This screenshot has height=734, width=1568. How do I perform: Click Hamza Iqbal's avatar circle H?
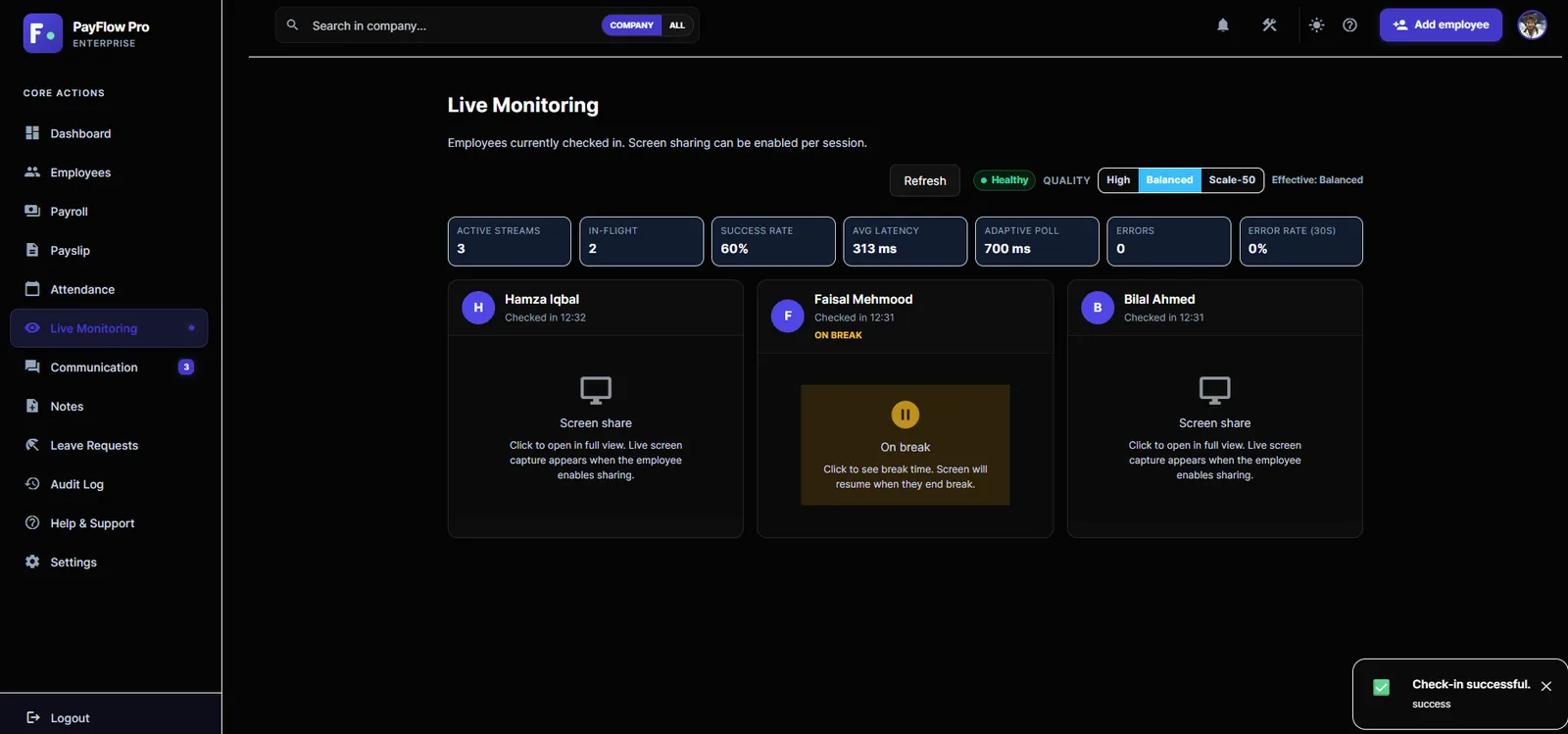pyautogui.click(x=478, y=308)
